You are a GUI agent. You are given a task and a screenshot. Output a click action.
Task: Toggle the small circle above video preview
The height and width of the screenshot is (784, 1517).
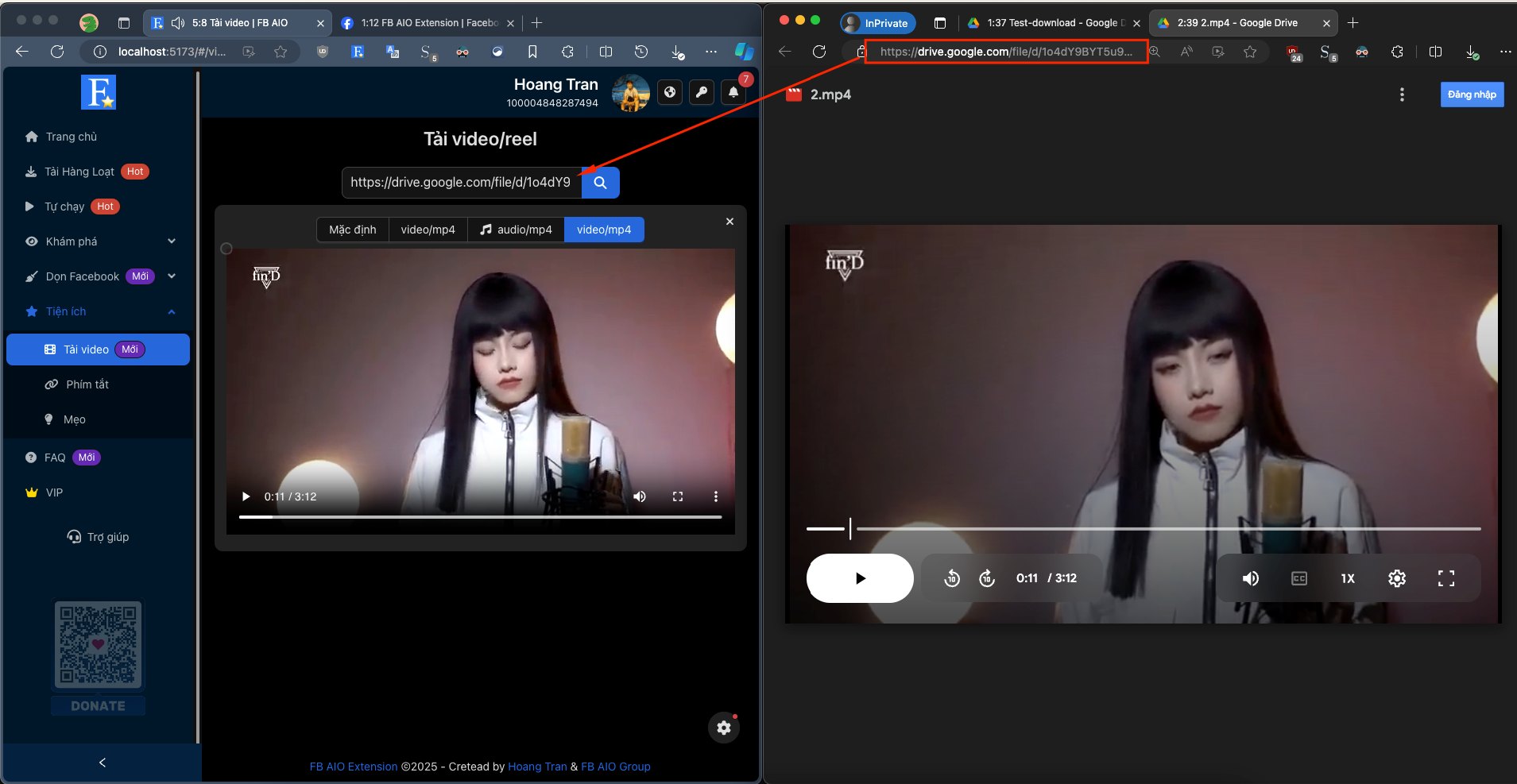[226, 249]
